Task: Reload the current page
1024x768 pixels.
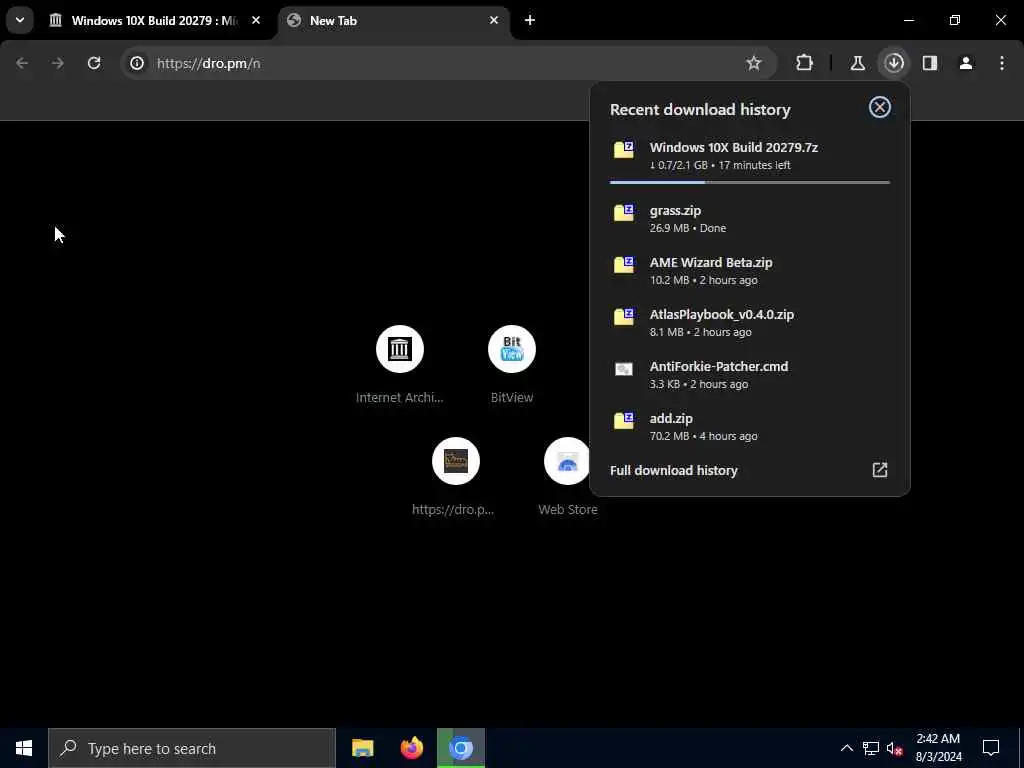Action: pyautogui.click(x=94, y=63)
